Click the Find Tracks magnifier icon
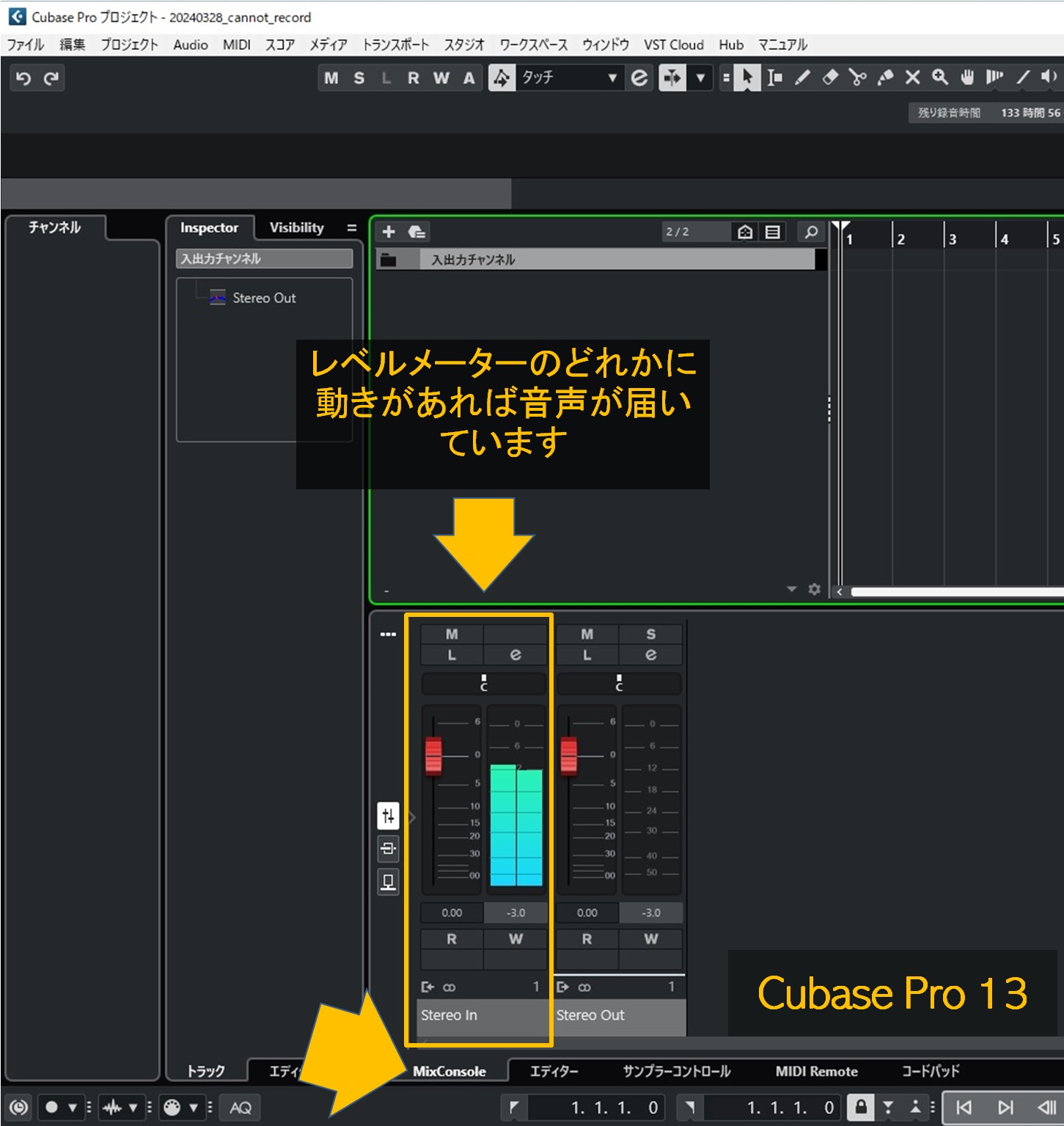Image resolution: width=1064 pixels, height=1126 pixels. [811, 233]
